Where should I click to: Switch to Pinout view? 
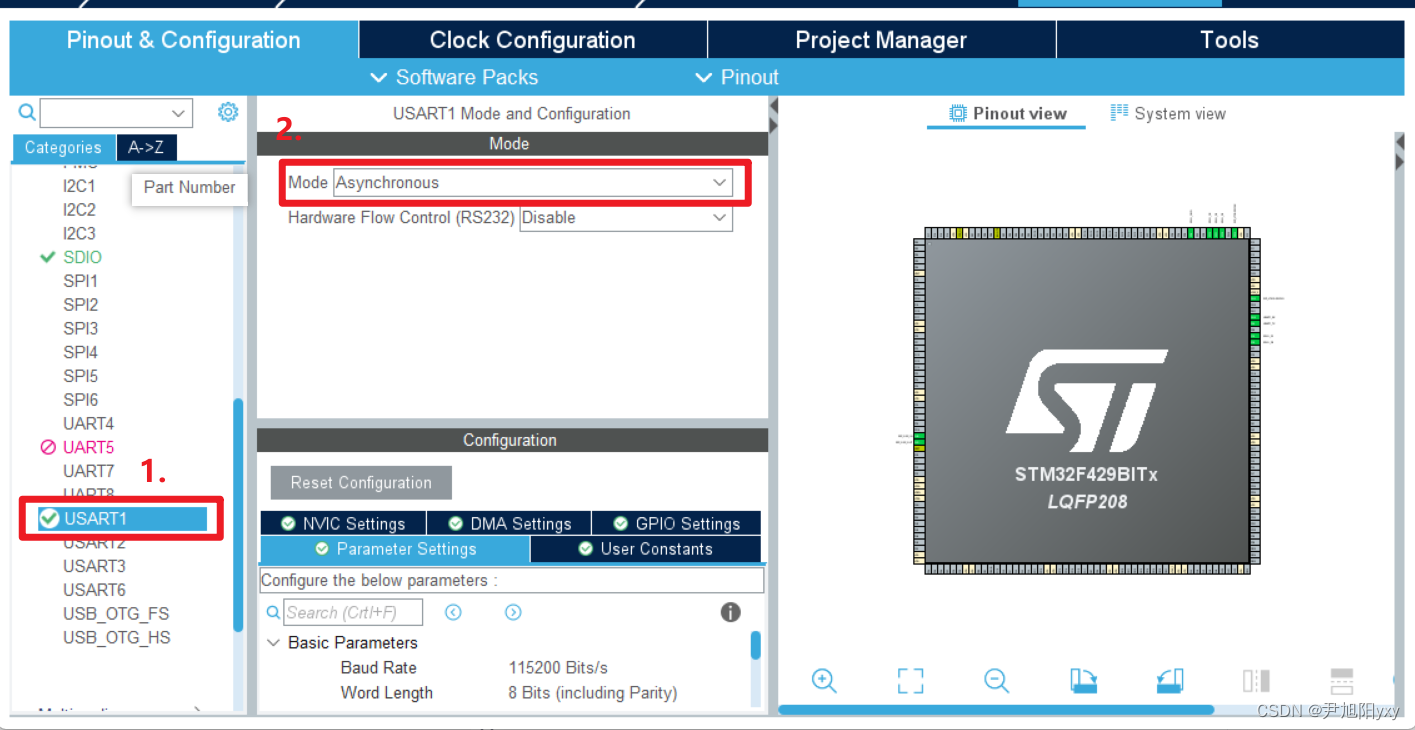point(1008,113)
